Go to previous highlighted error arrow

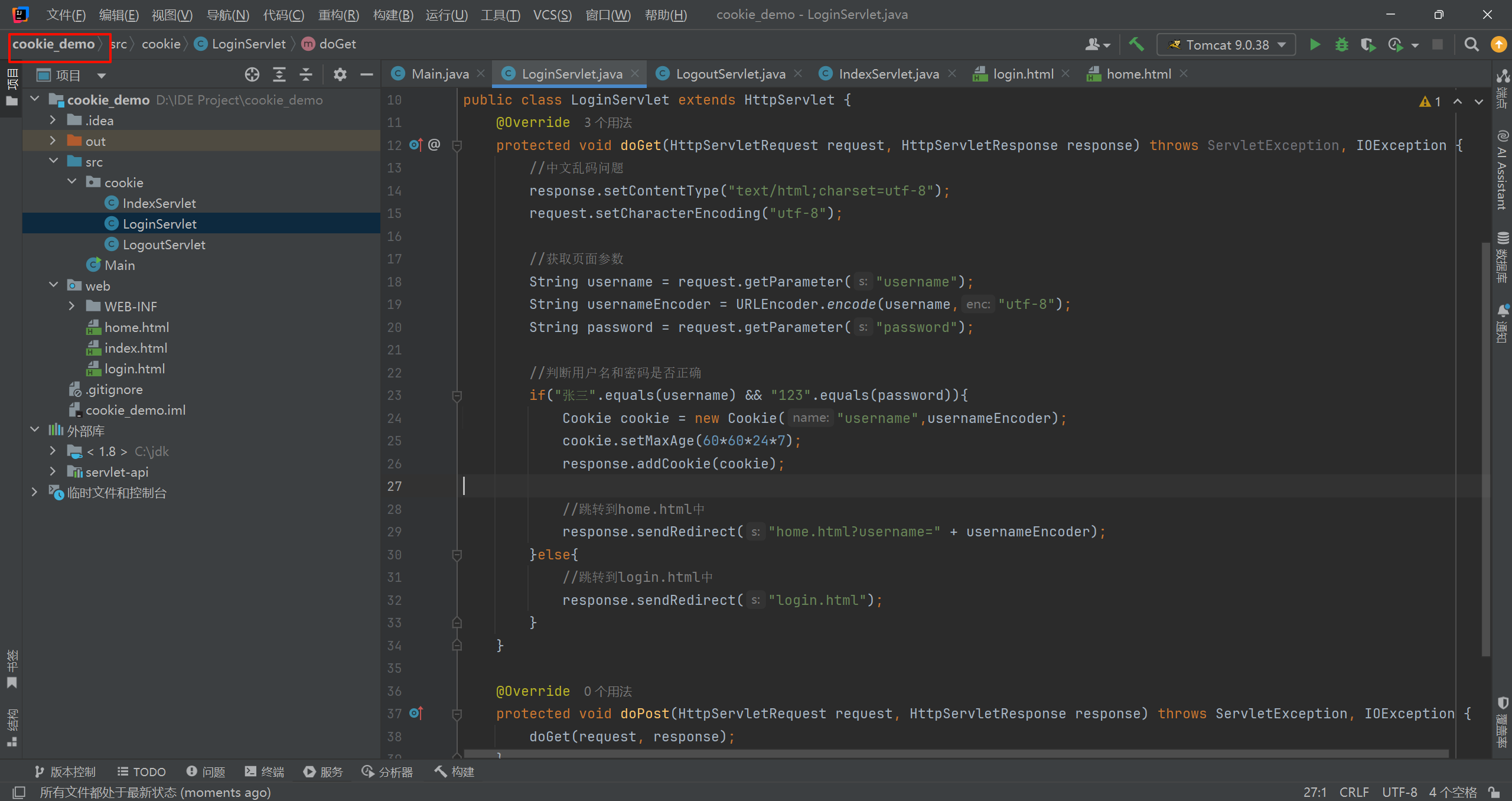pyautogui.click(x=1458, y=102)
